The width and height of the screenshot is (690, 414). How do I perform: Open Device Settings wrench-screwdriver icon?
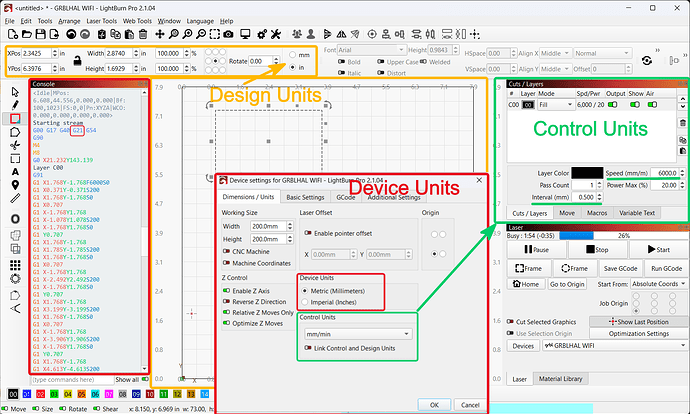pos(276,34)
